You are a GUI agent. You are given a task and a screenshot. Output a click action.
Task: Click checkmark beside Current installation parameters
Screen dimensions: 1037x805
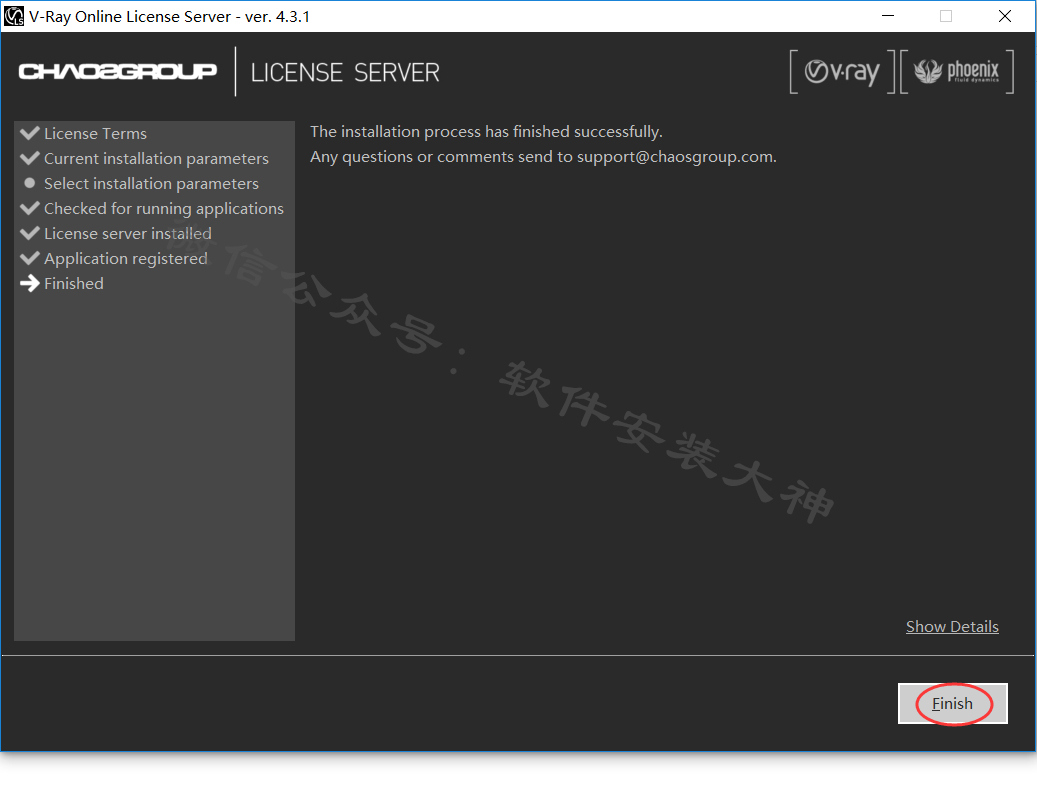pos(30,158)
